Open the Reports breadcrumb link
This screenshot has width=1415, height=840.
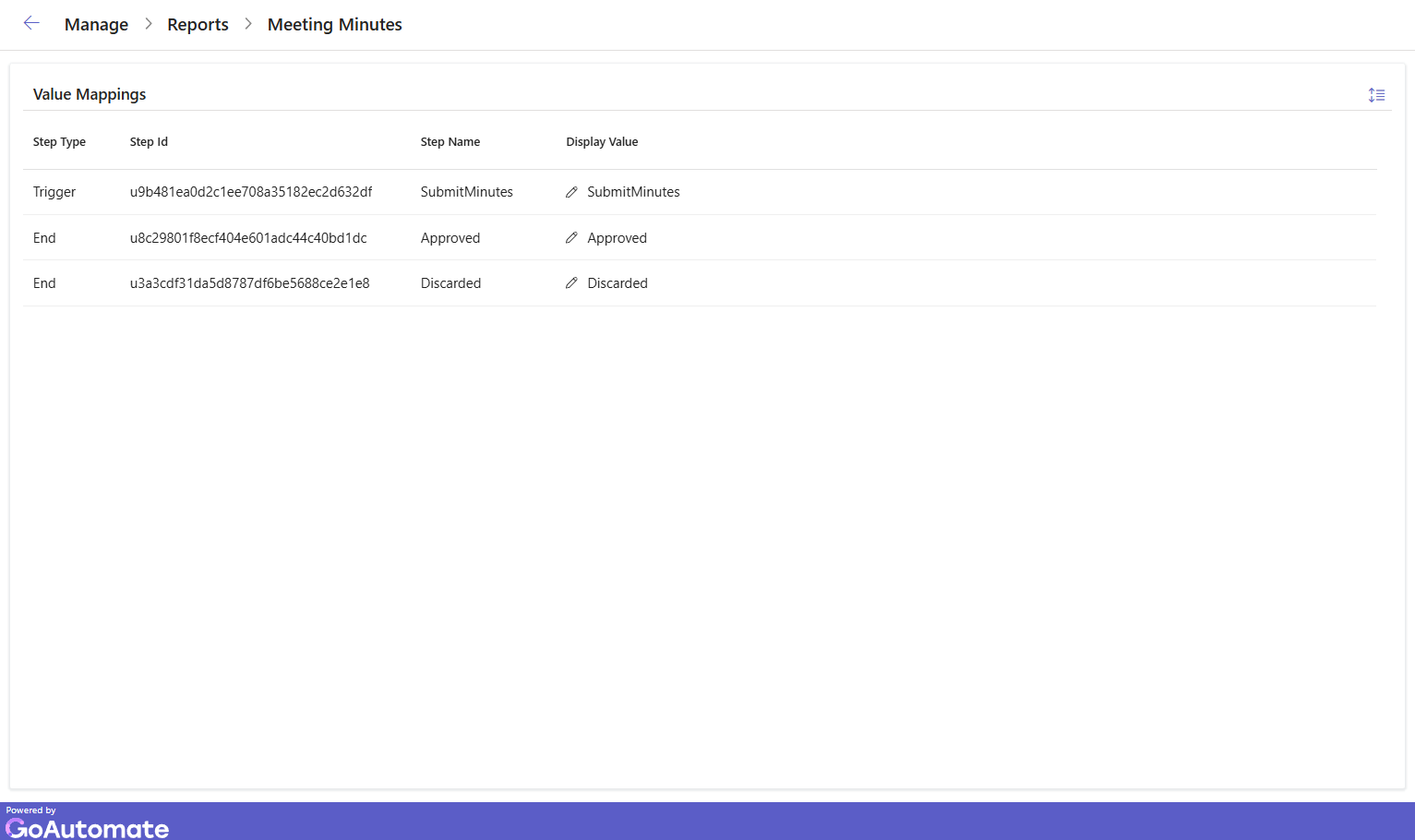pyautogui.click(x=198, y=25)
